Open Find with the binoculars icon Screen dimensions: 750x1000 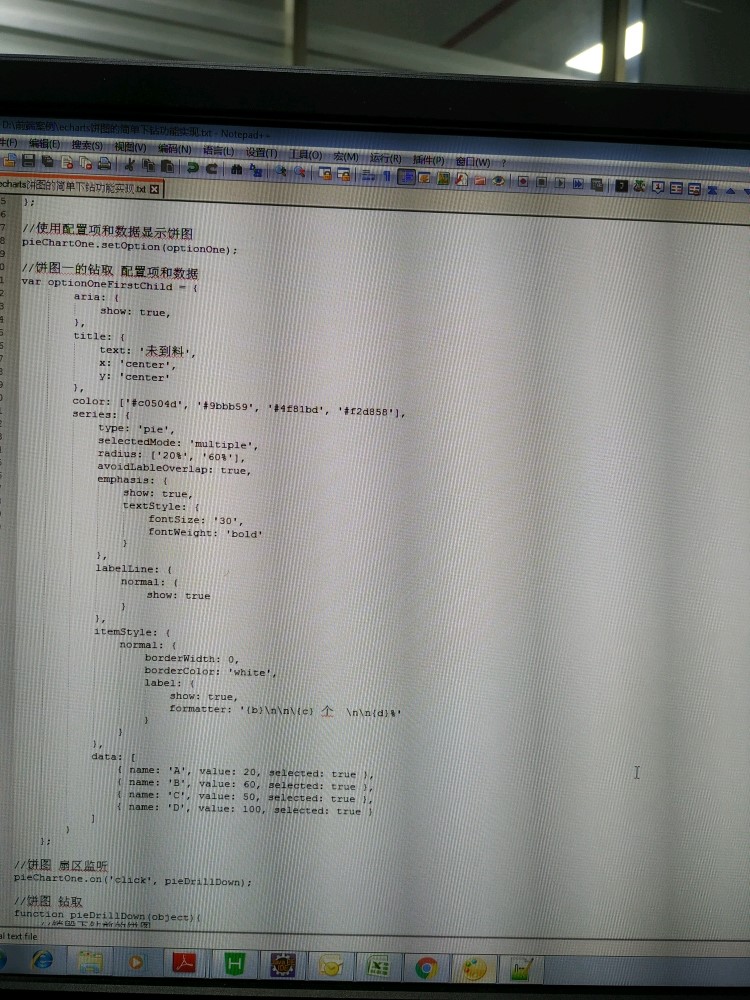(x=237, y=170)
